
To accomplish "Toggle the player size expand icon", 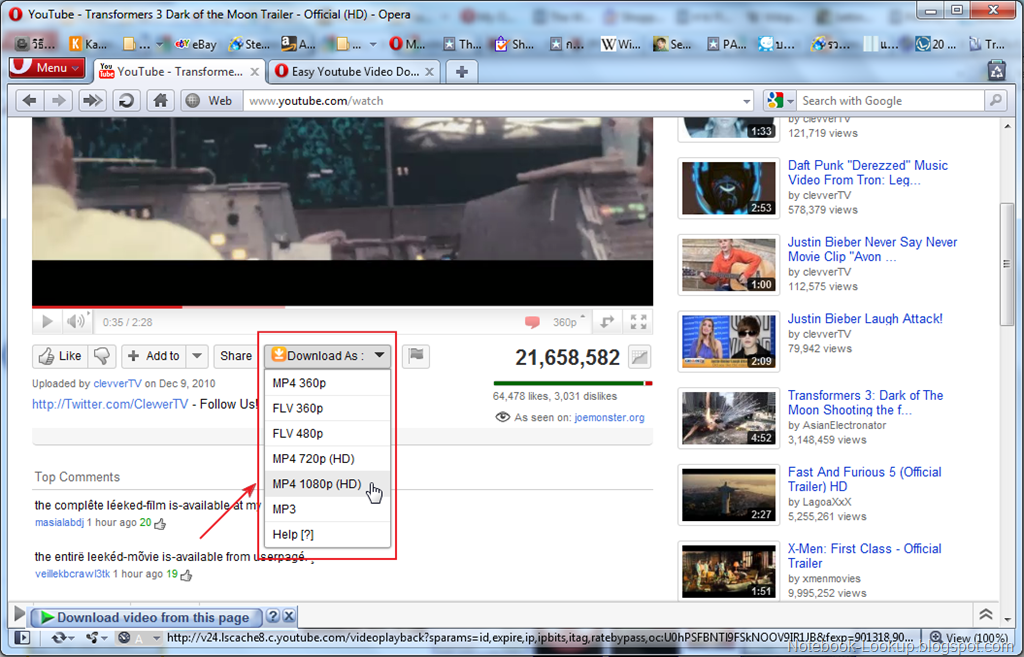I will tap(607, 322).
